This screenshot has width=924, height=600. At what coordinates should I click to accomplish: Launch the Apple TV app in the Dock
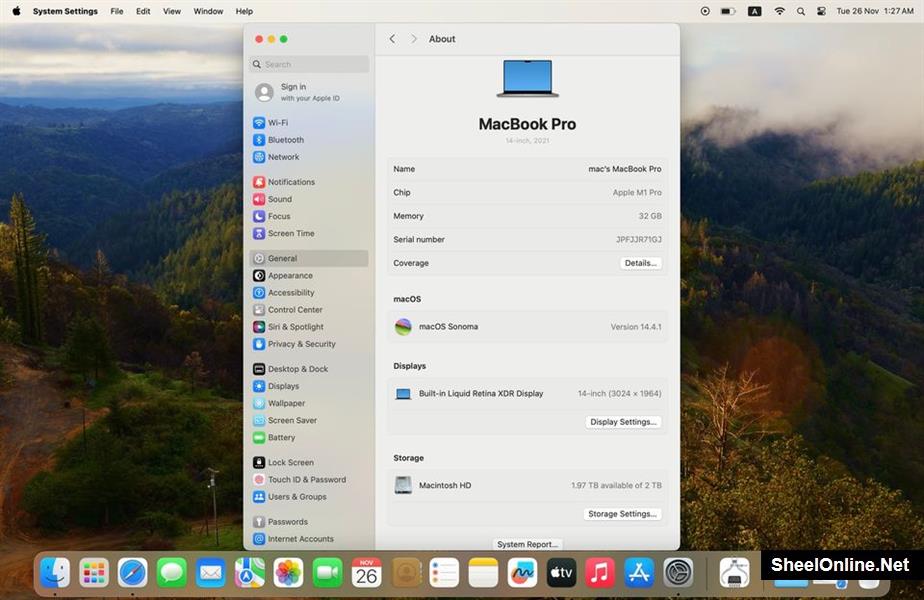561,573
